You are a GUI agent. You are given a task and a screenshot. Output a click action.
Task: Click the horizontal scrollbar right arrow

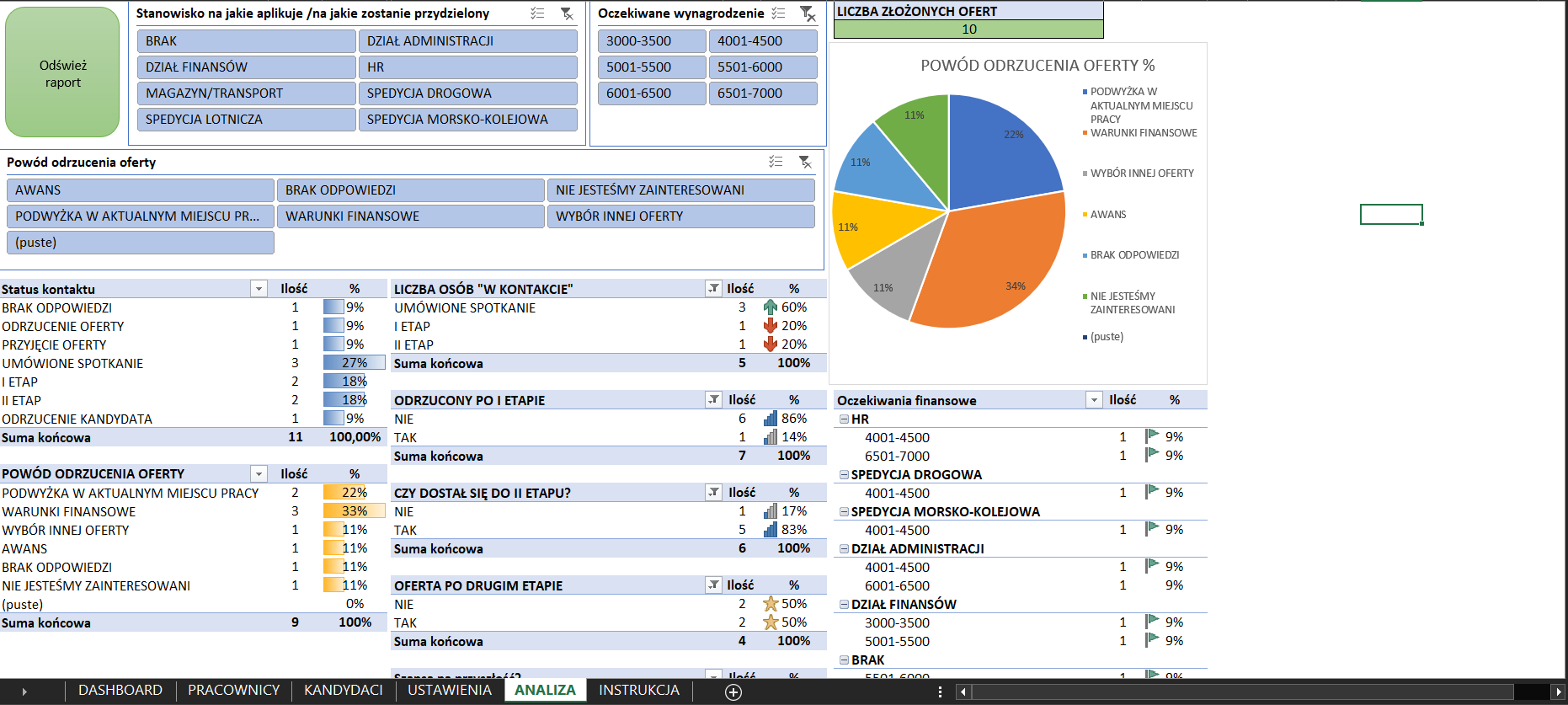pos(1557,692)
